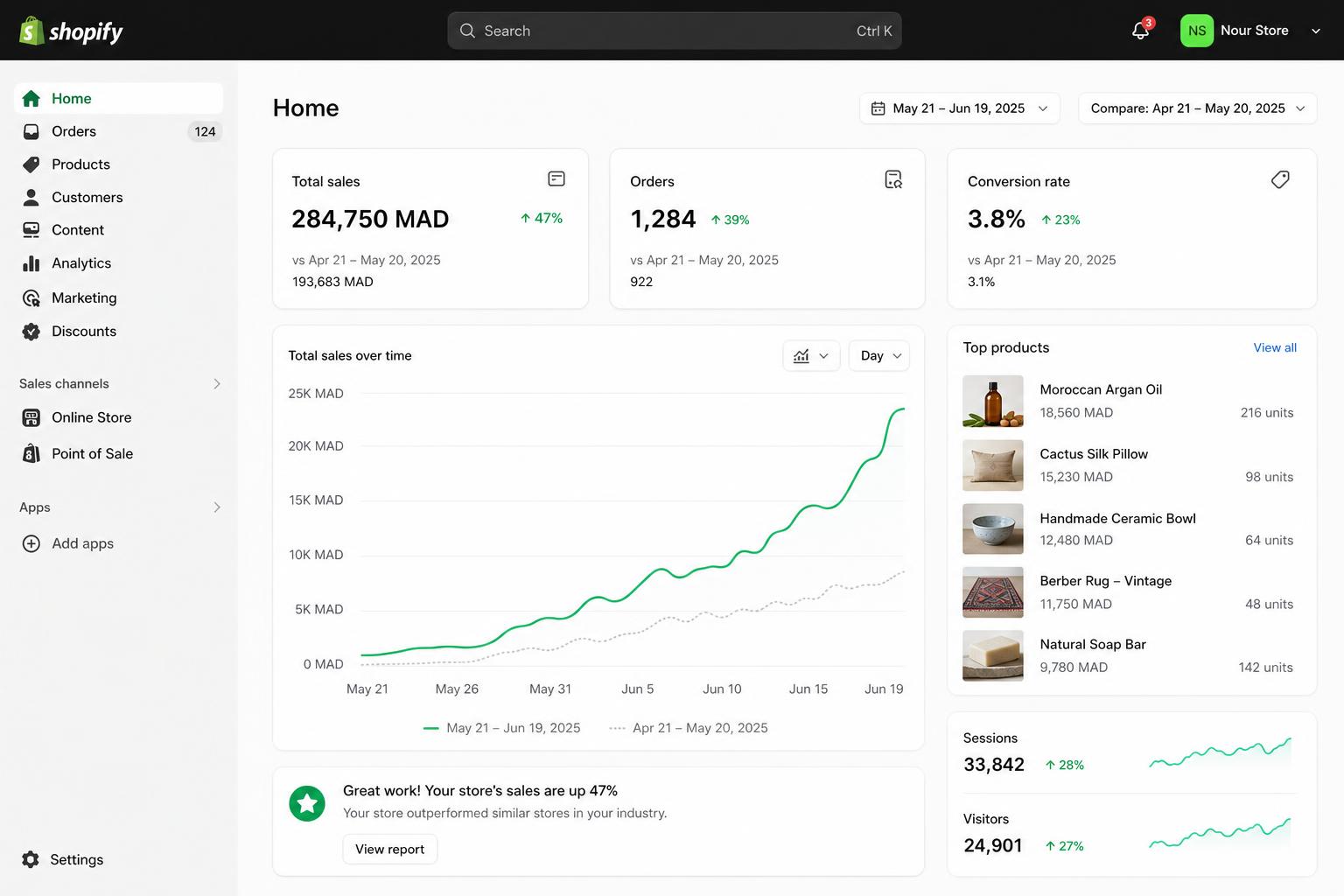Click the Settings gear icon
Image resolution: width=1344 pixels, height=896 pixels.
pyautogui.click(x=31, y=859)
